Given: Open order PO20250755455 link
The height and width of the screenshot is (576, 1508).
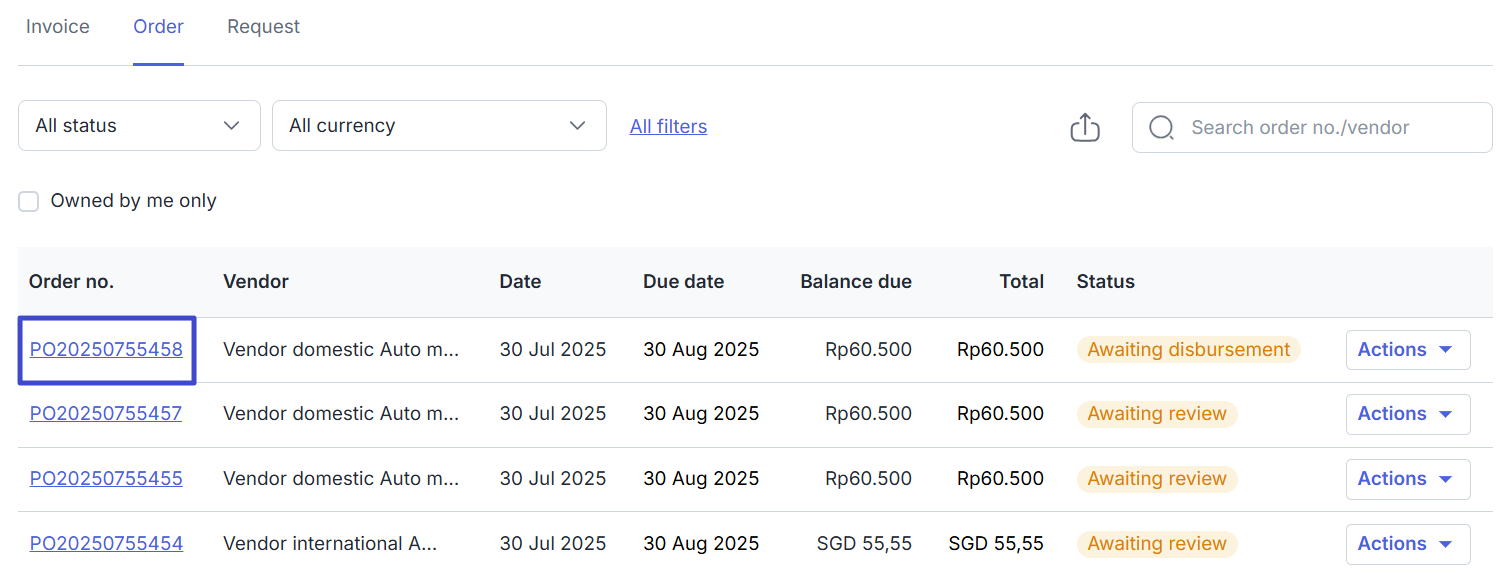Looking at the screenshot, I should (x=106, y=479).
